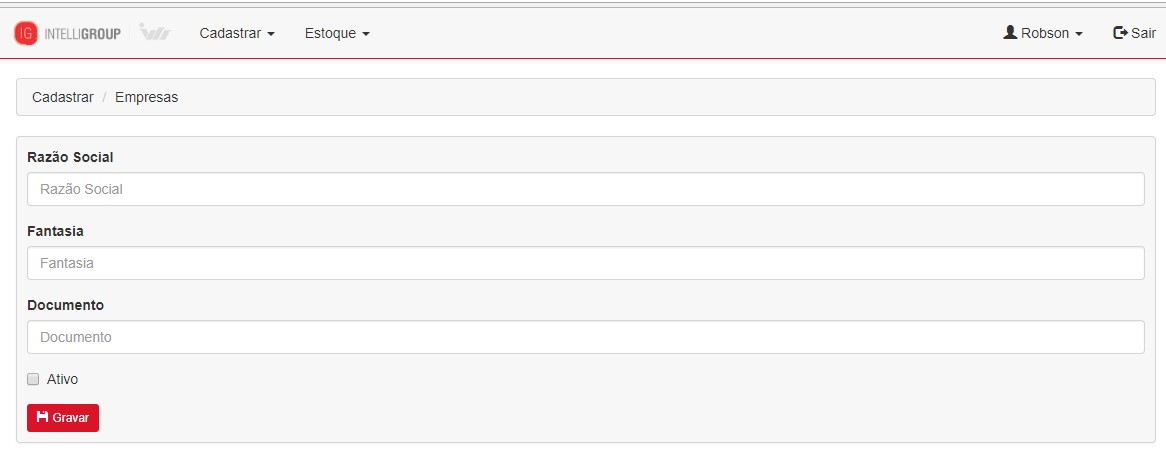Save the form with the Gravar button
This screenshot has height=464, width=1166.
tap(62, 418)
